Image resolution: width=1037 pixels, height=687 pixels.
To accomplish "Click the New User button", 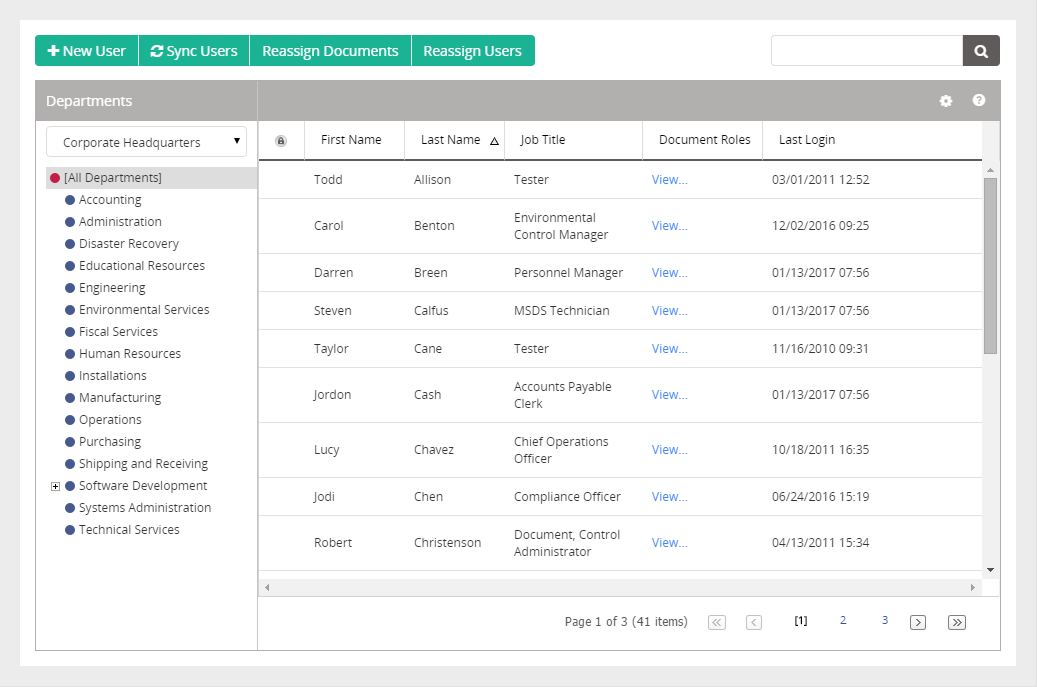I will click(x=87, y=51).
